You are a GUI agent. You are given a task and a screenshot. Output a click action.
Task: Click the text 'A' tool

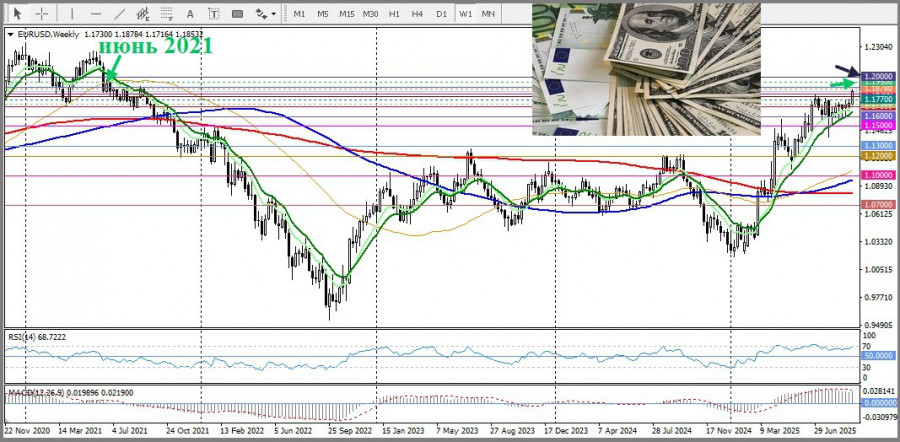191,14
